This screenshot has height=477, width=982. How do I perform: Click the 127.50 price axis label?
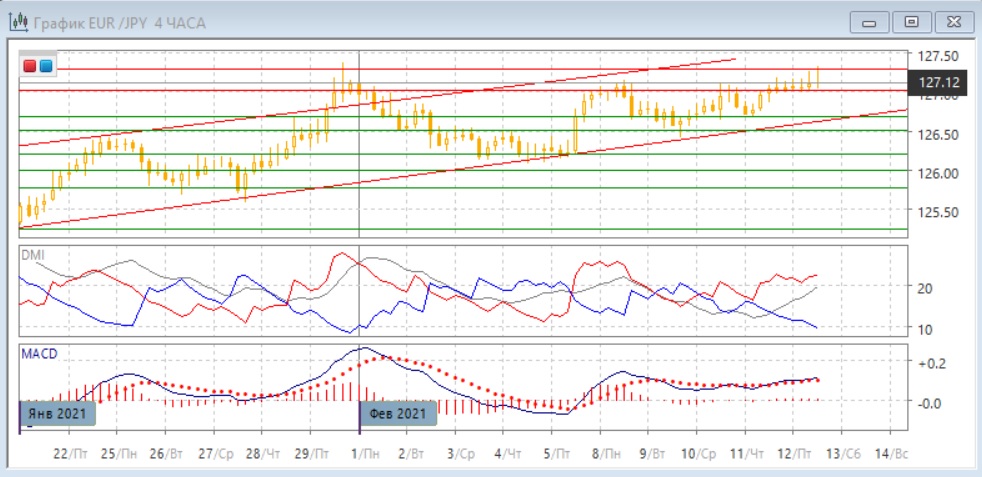point(939,56)
